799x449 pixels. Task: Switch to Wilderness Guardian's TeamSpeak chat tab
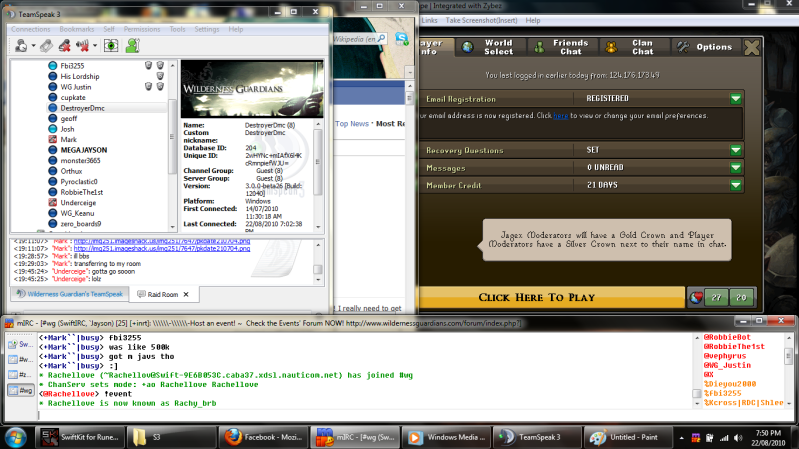pos(70,294)
